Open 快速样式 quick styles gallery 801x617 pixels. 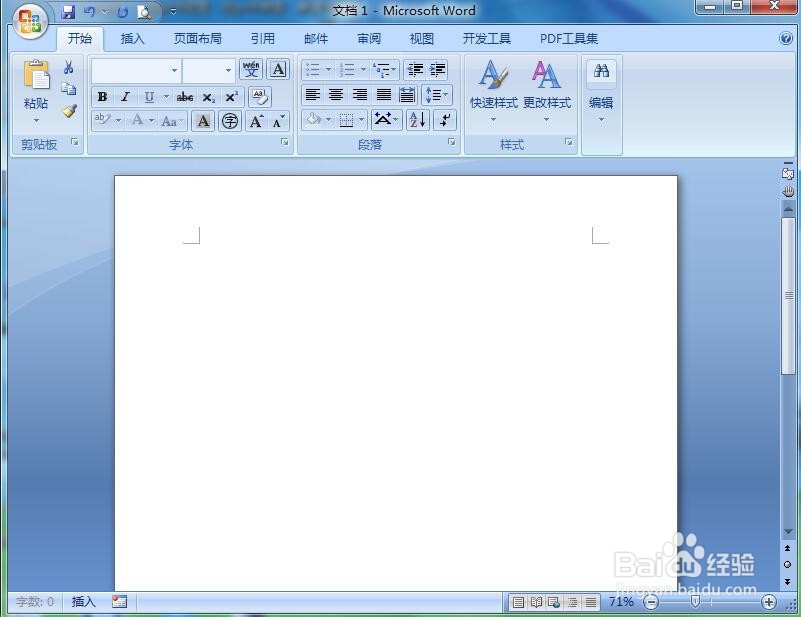click(493, 92)
